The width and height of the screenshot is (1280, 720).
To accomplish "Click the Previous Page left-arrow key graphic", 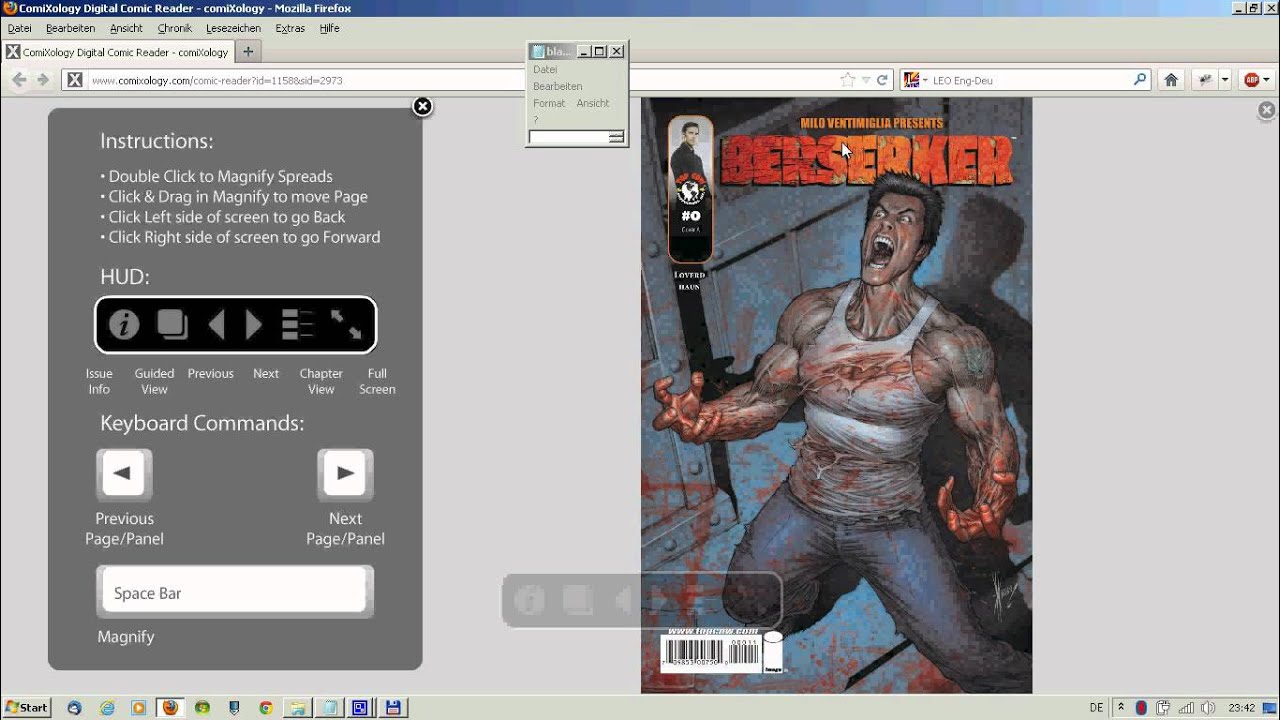I will 124,475.
